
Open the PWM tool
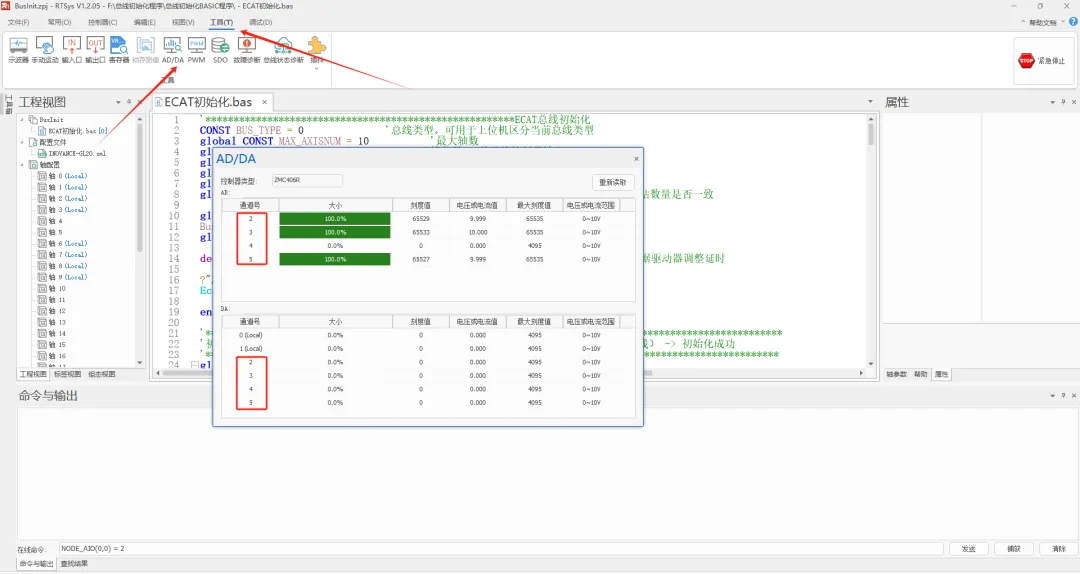196,50
